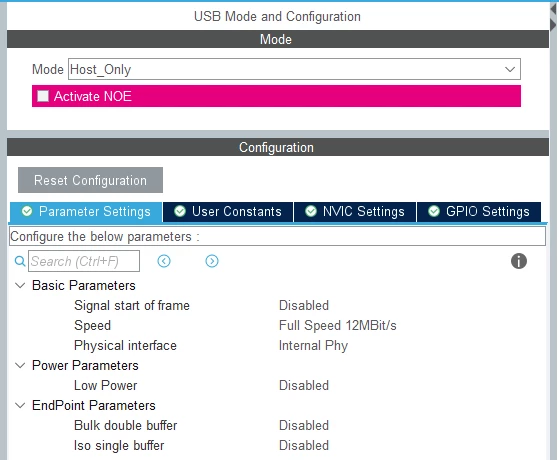Click the User Constants green check icon
559x460 pixels.
point(180,211)
